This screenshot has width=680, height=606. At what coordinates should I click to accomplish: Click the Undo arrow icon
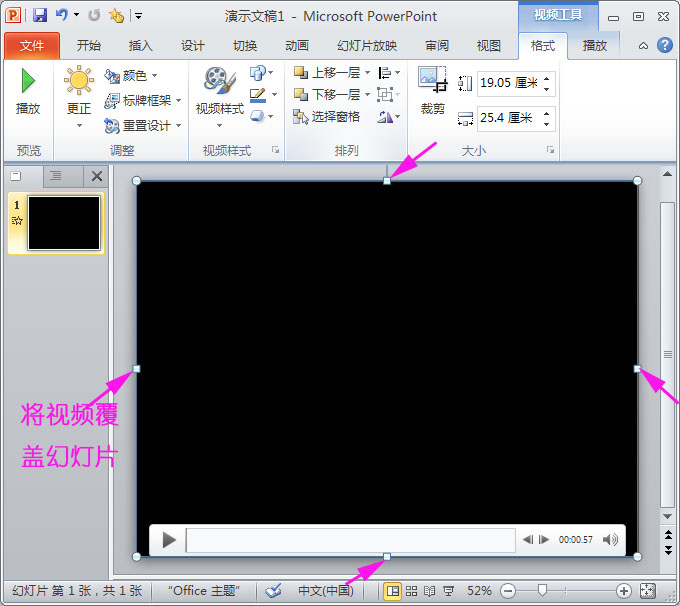click(x=62, y=15)
